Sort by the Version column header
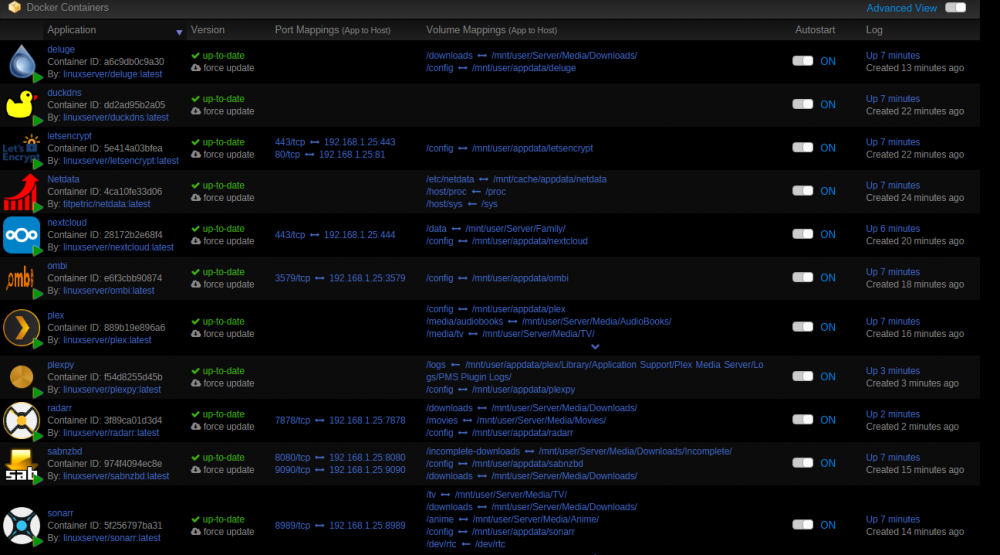Image resolution: width=1000 pixels, height=555 pixels. (207, 30)
